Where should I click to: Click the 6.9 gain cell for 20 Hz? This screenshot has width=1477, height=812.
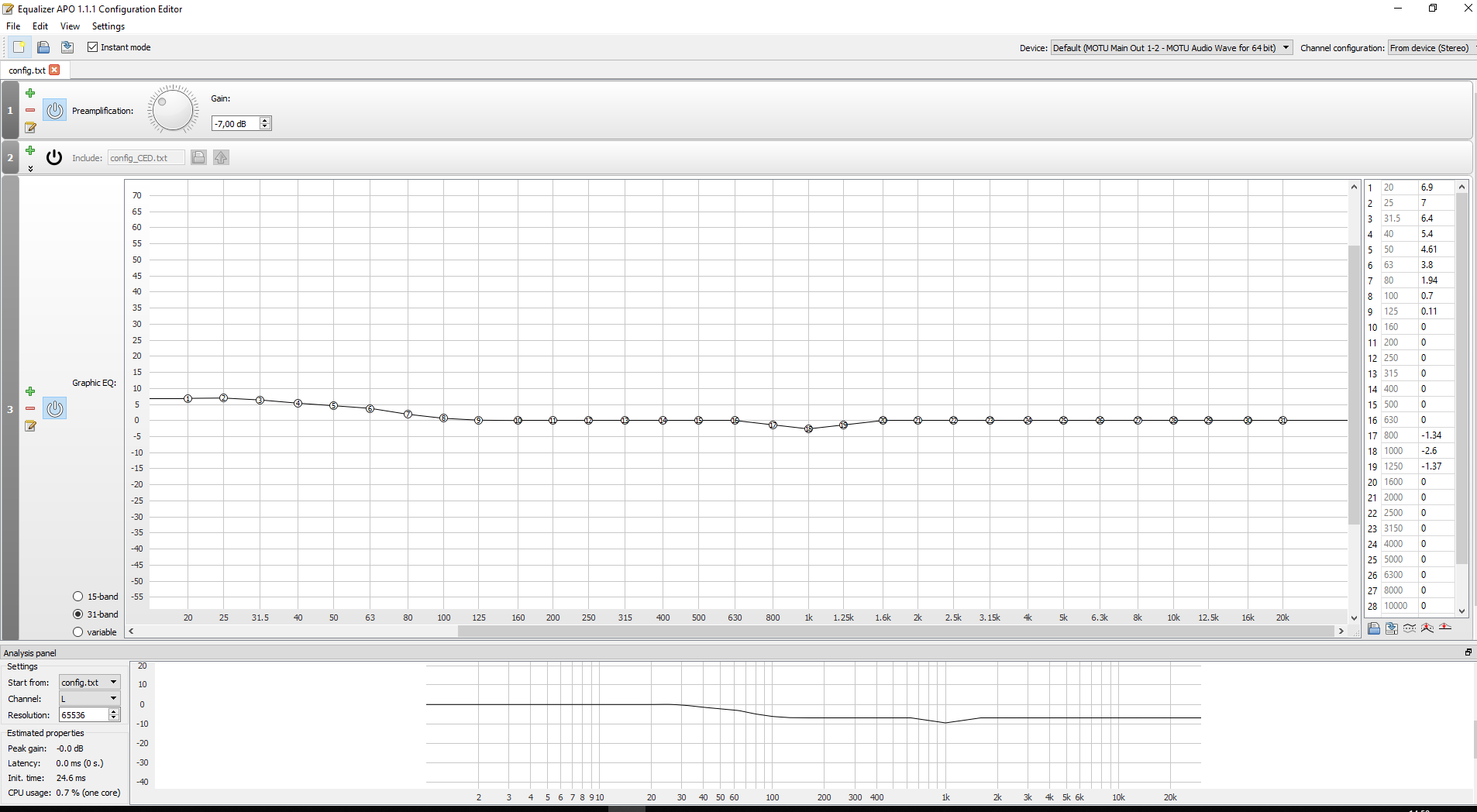click(1436, 188)
